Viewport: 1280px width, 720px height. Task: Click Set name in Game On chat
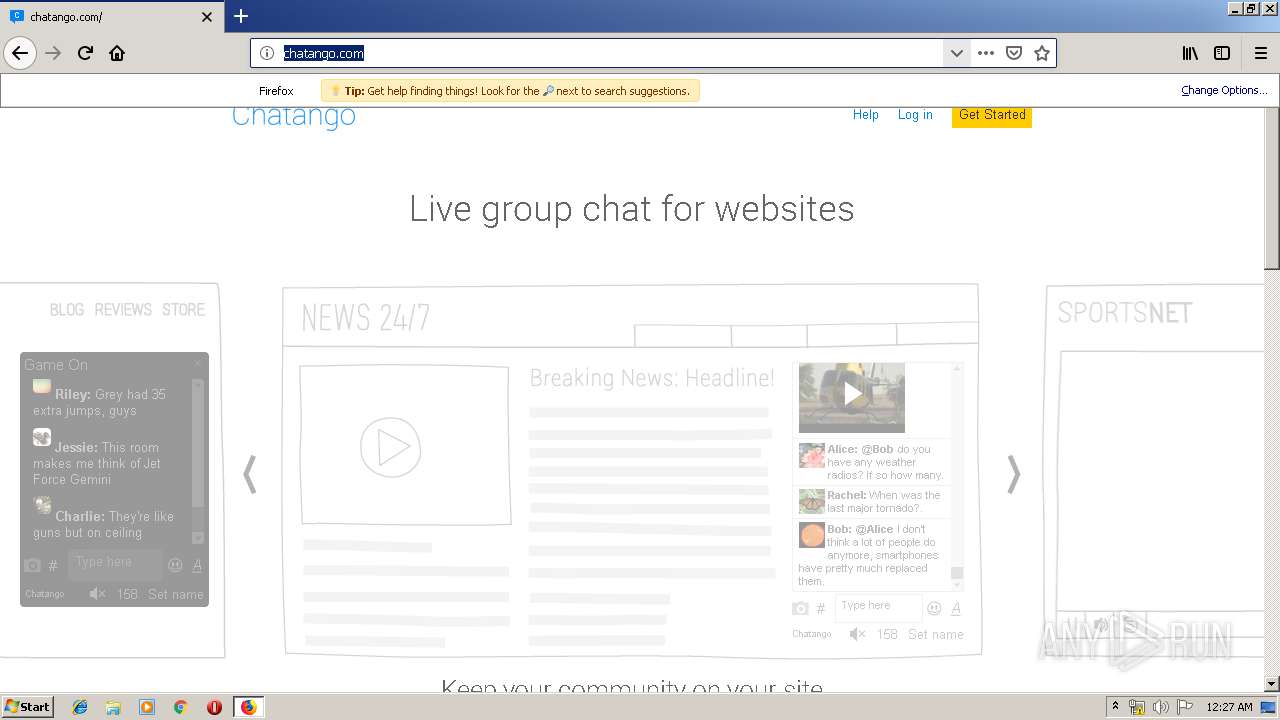(x=176, y=594)
